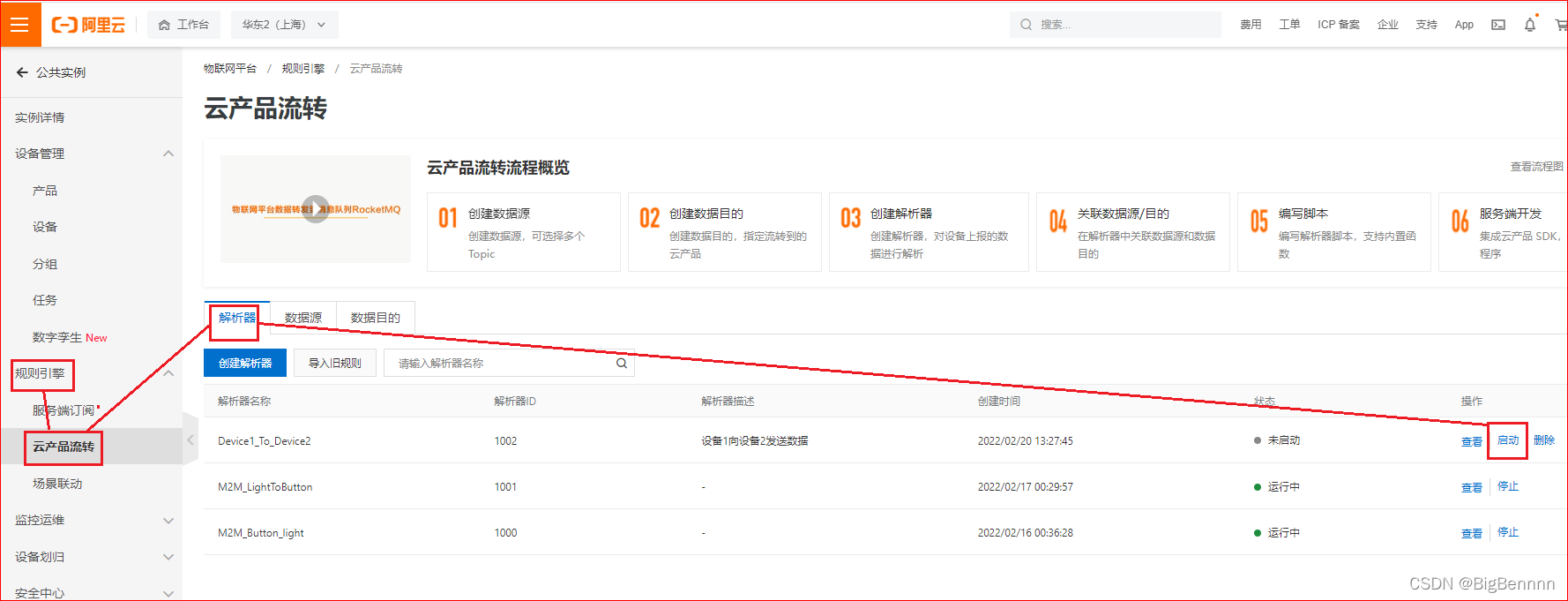Launch Cloud Shell terminal icon
1568x601 pixels.
1498,25
